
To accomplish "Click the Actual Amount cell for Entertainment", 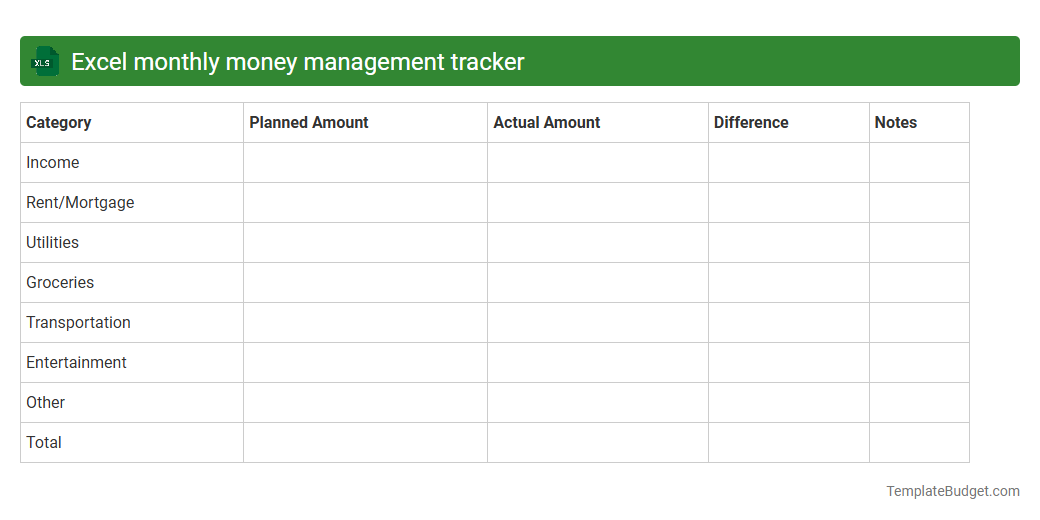I will tap(598, 363).
